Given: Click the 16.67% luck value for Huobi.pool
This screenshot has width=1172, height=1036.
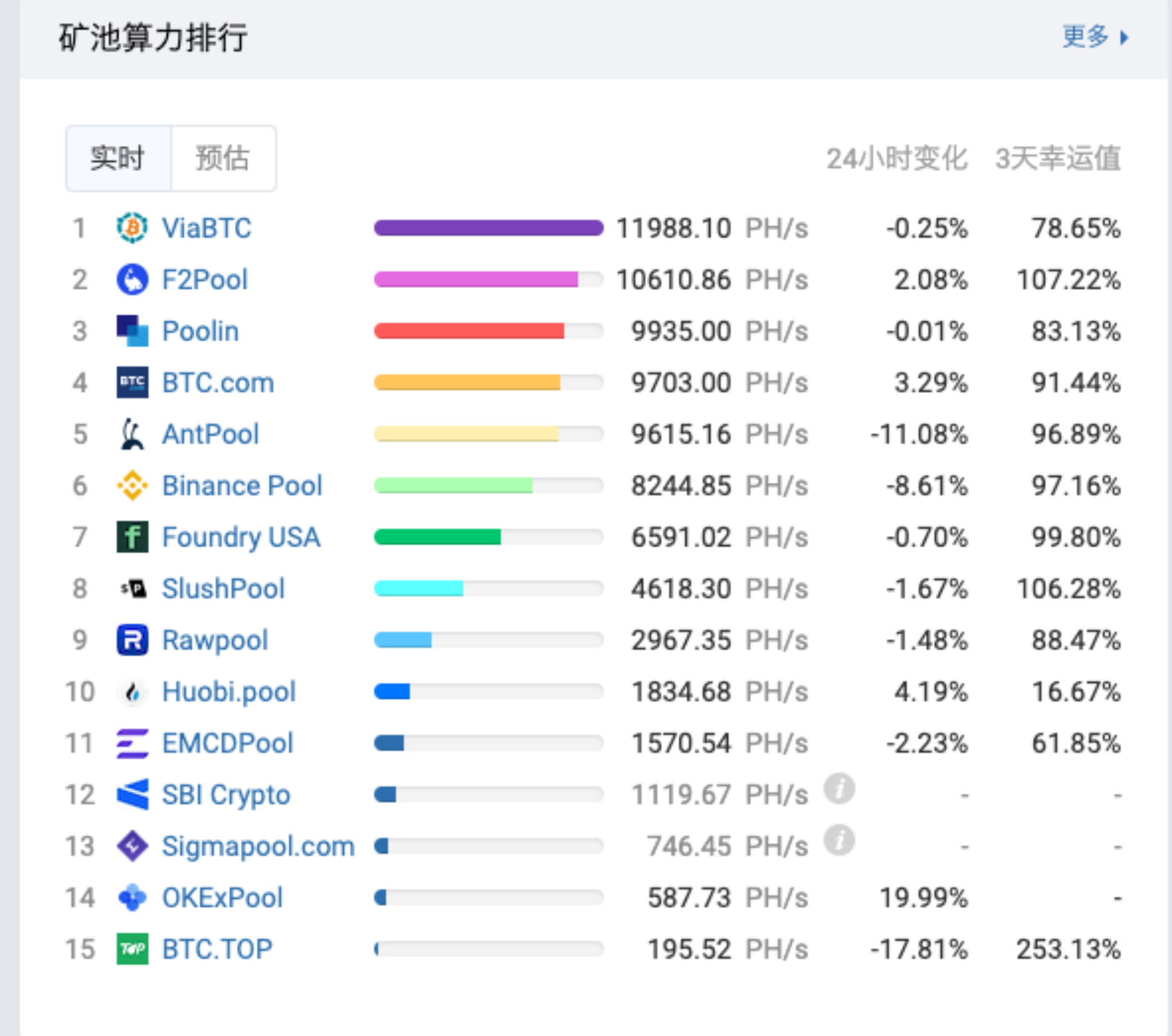Looking at the screenshot, I should click(x=1076, y=692).
